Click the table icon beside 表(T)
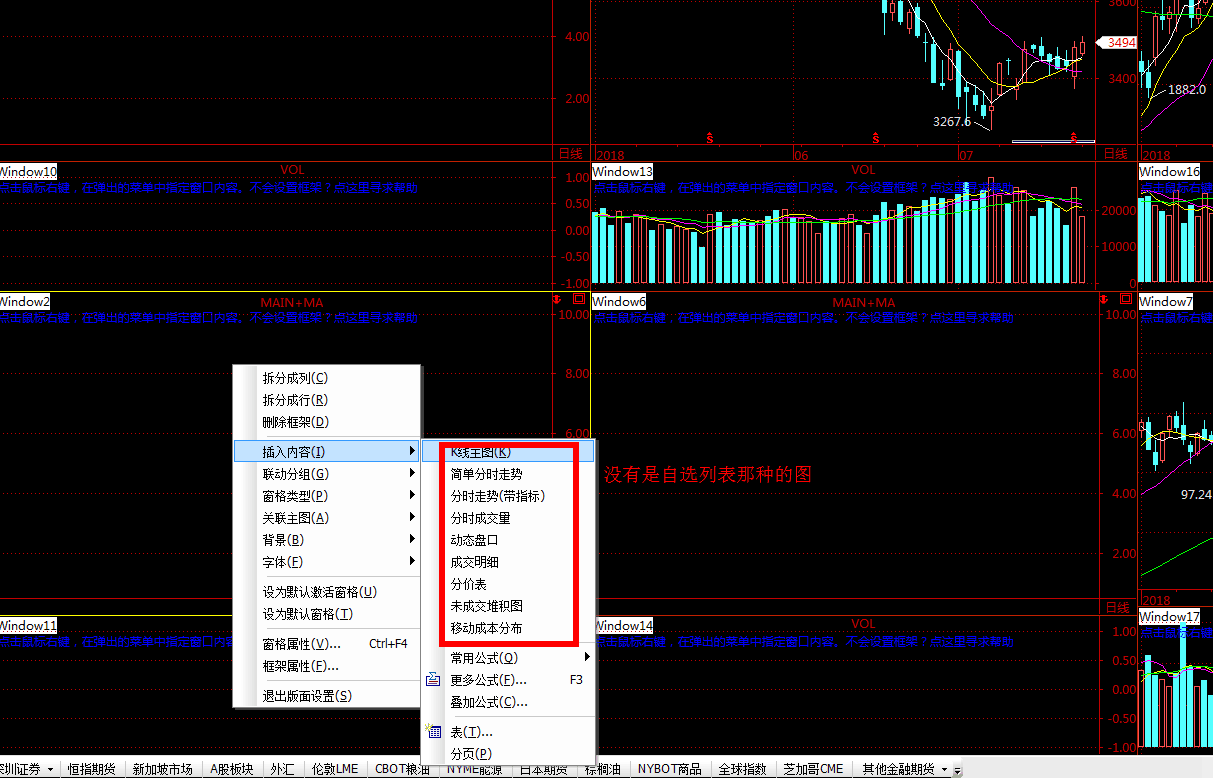 click(433, 732)
